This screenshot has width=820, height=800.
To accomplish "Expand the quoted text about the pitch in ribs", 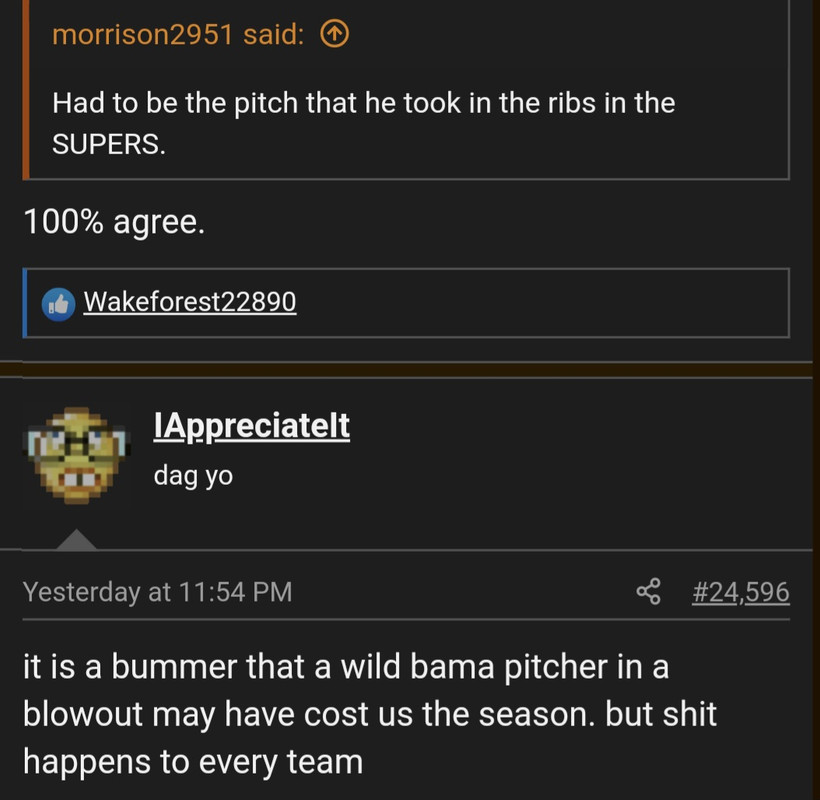I will pos(363,123).
